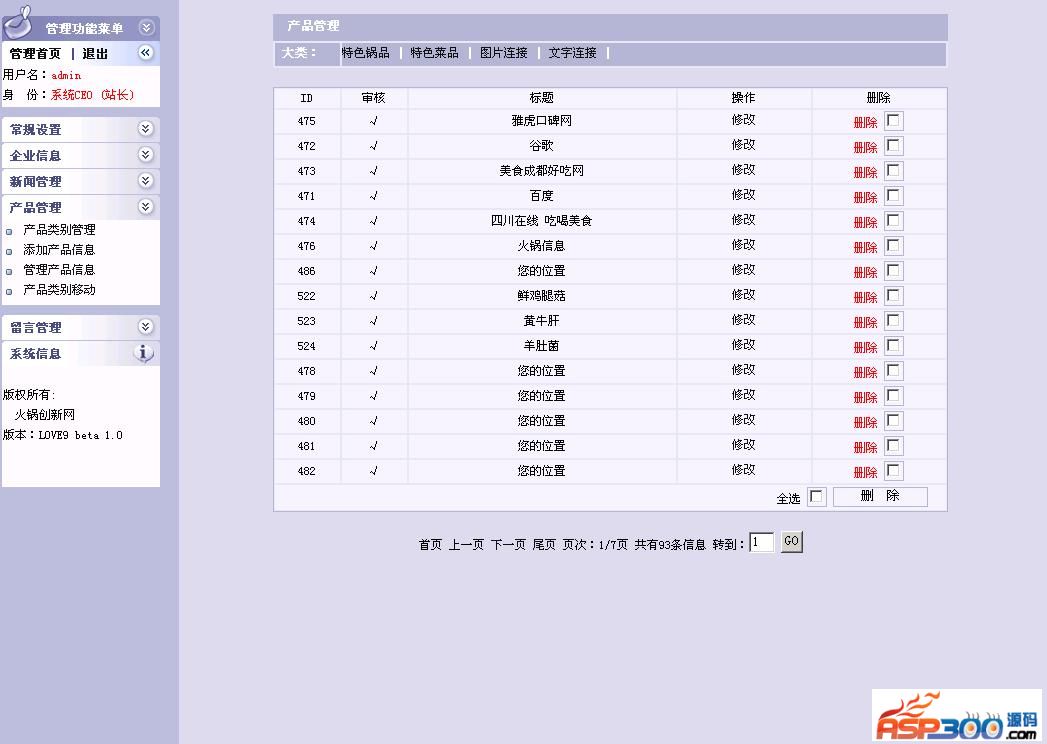Click 修改 for 火锅信息 row
1047x744 pixels.
(x=743, y=245)
